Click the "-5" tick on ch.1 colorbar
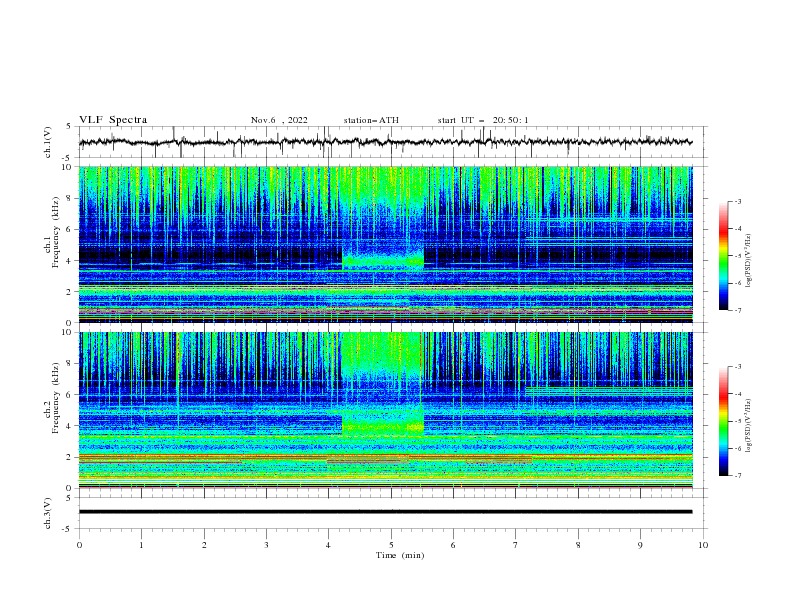Screen dimensions: 792x612 (x=737, y=256)
